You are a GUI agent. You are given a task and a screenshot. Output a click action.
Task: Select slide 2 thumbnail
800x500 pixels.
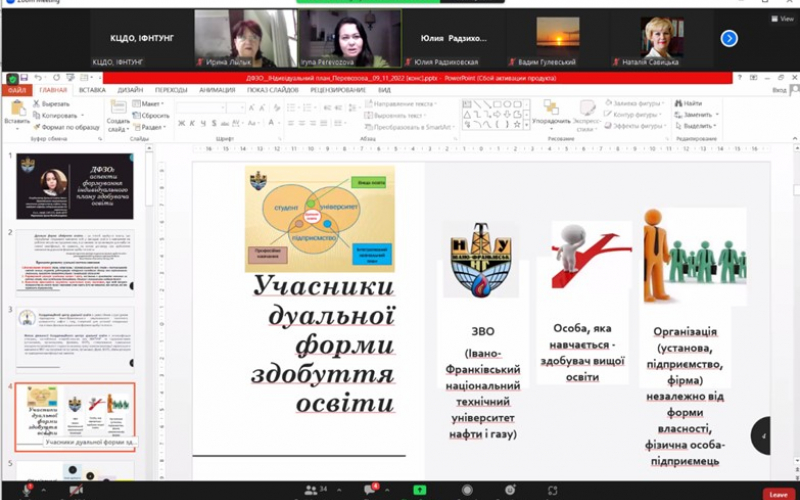(75, 263)
